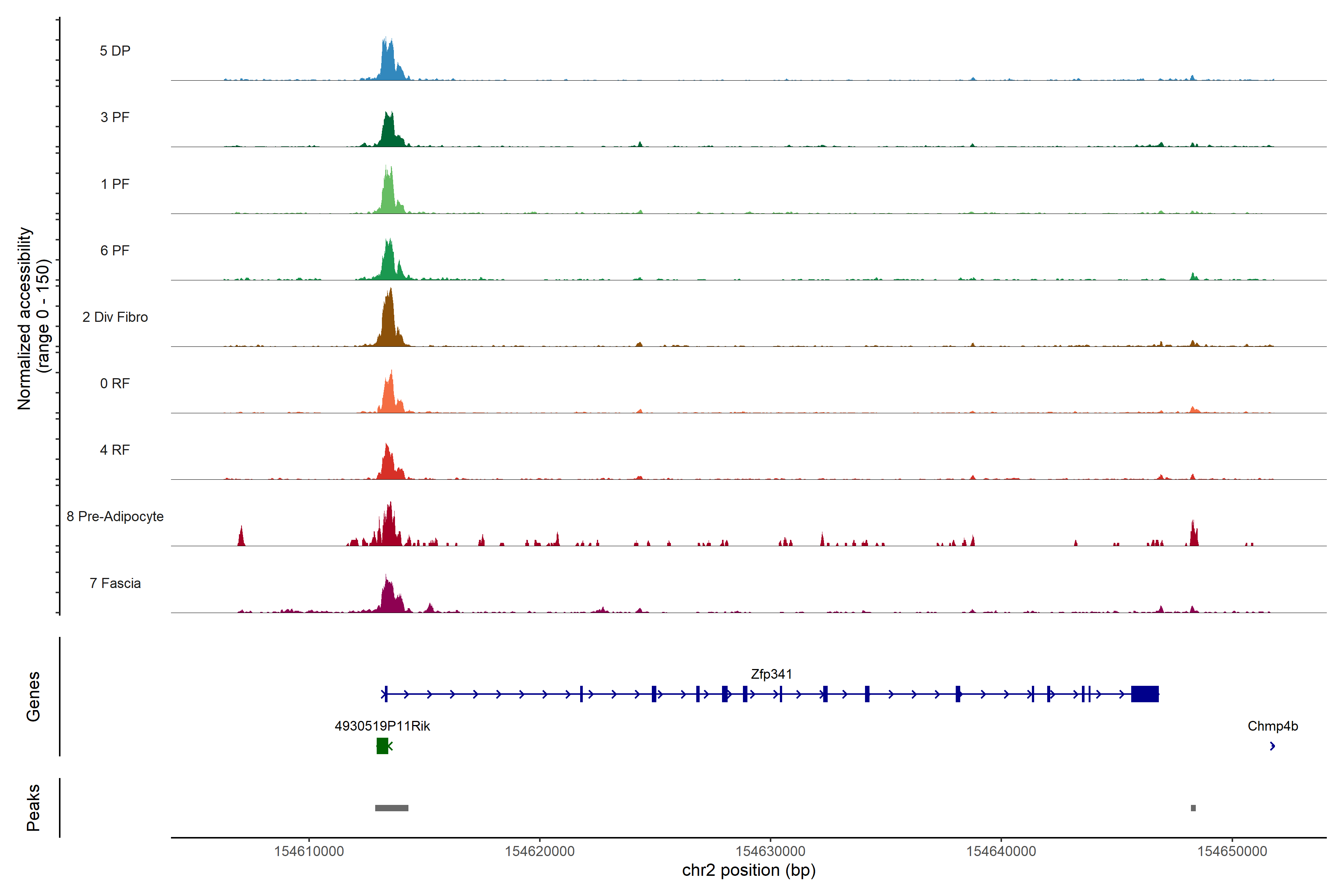The height and width of the screenshot is (896, 1344).
Task: Click the small gray peak square
Action: [x=1193, y=808]
